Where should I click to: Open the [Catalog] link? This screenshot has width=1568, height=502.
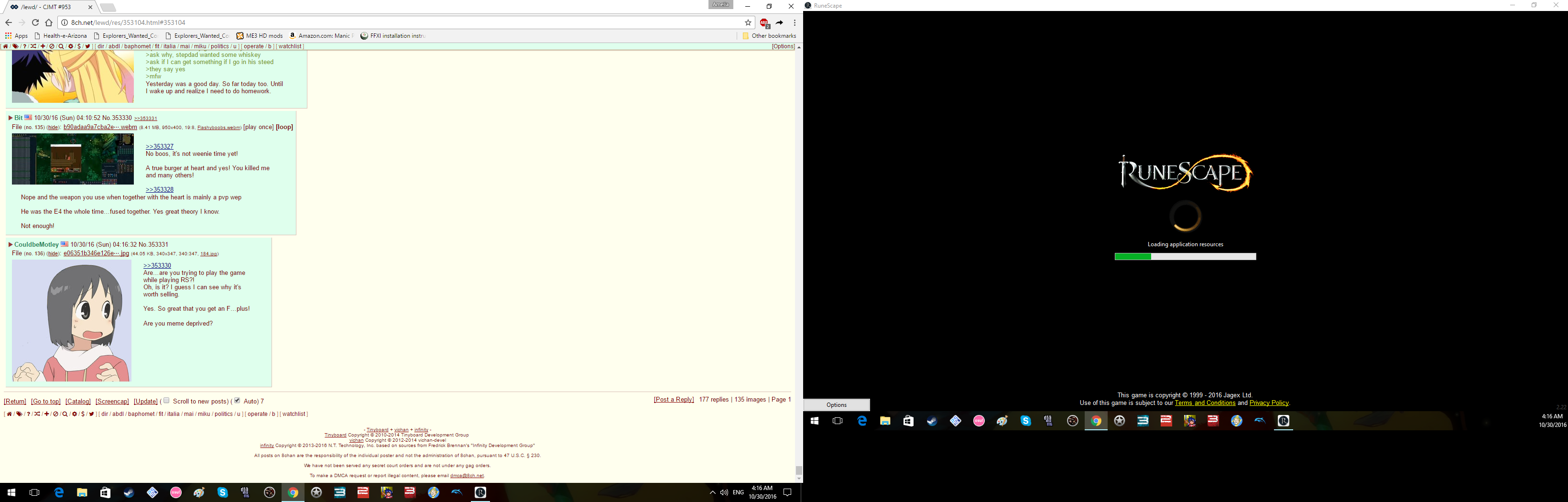[78, 402]
